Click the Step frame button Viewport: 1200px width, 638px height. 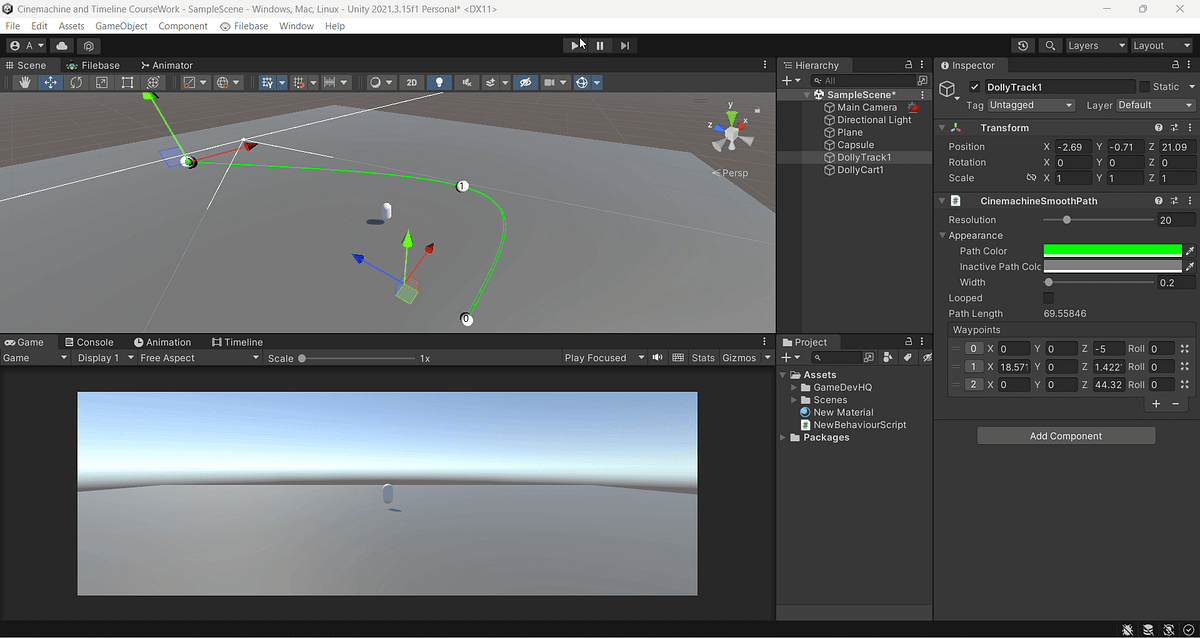(x=625, y=45)
